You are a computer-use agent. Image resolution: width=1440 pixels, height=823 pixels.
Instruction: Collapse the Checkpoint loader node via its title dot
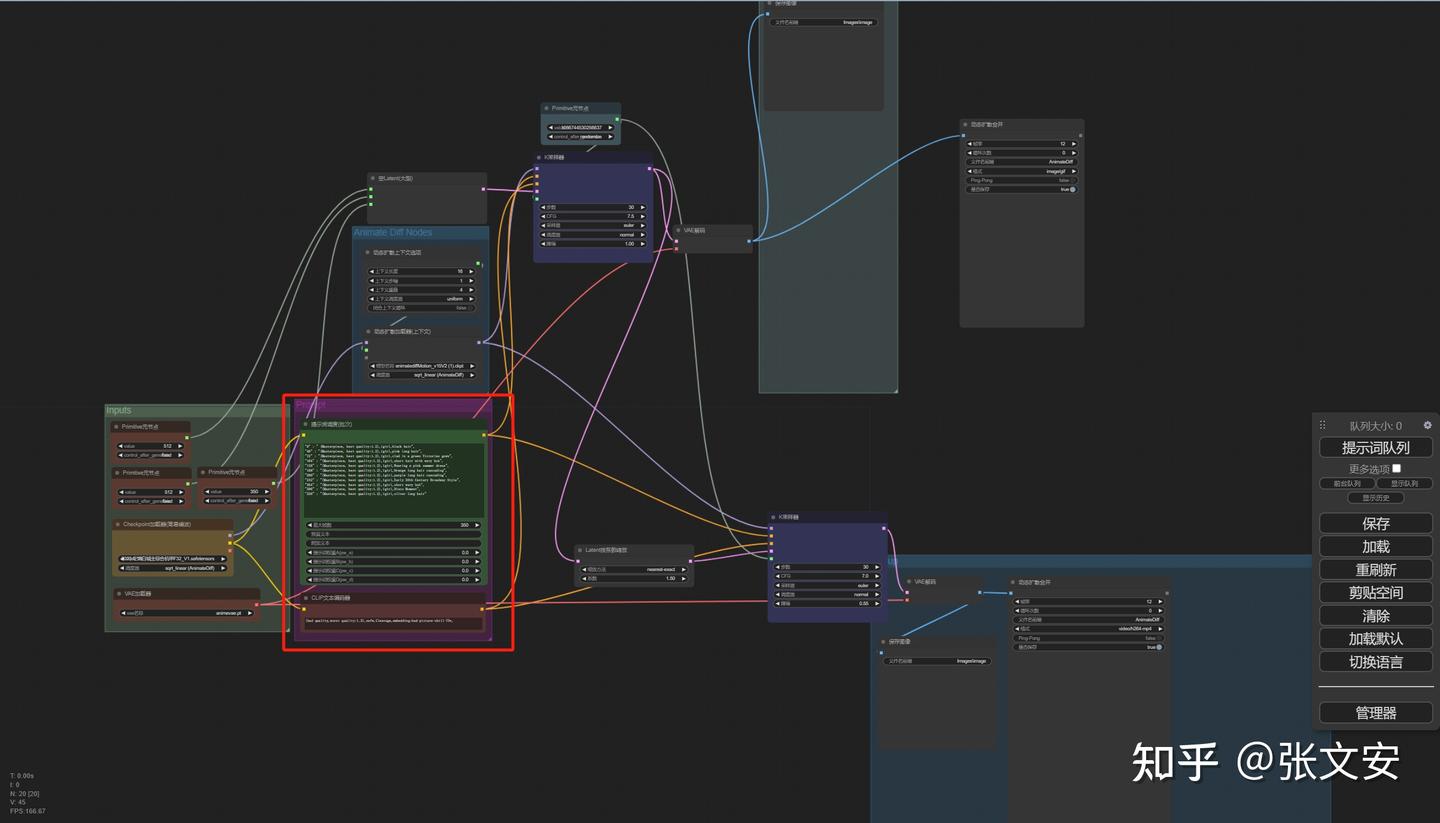117,524
